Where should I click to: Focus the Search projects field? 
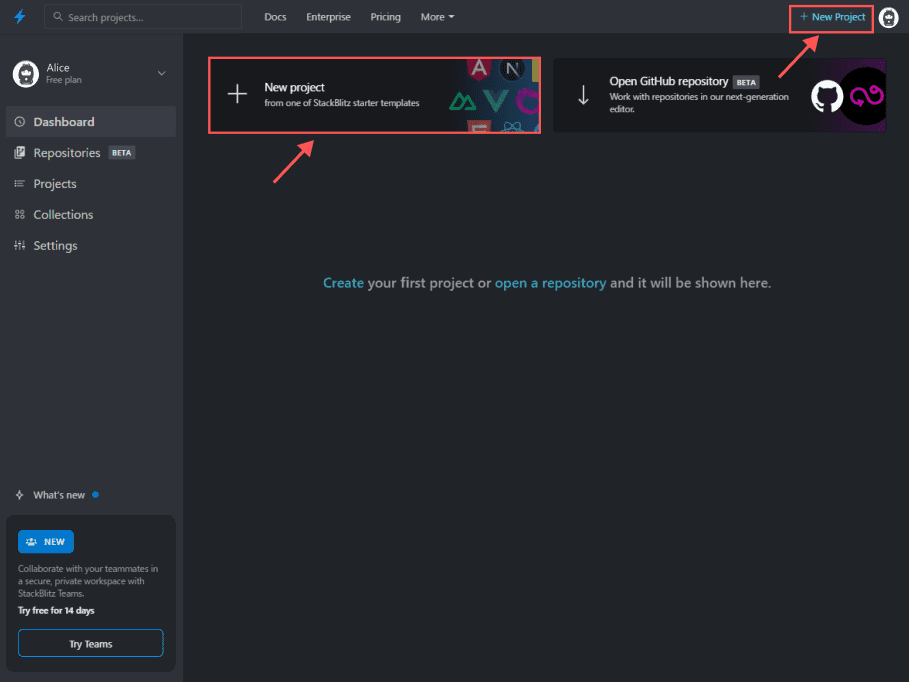pos(143,17)
